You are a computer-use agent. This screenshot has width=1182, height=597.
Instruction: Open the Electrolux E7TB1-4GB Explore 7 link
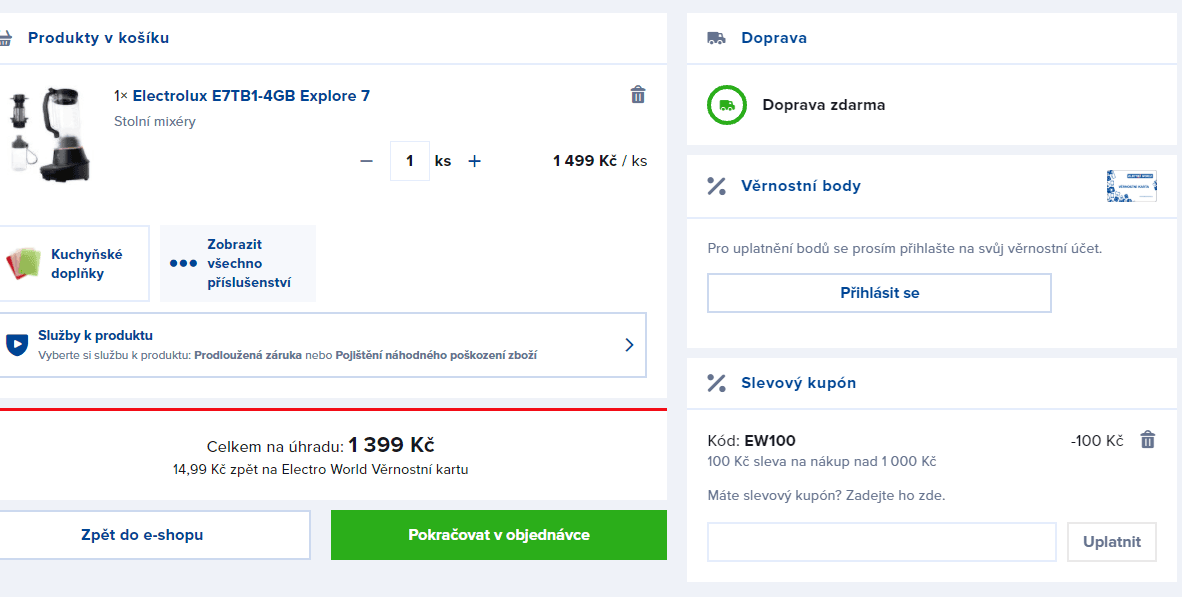pos(251,96)
